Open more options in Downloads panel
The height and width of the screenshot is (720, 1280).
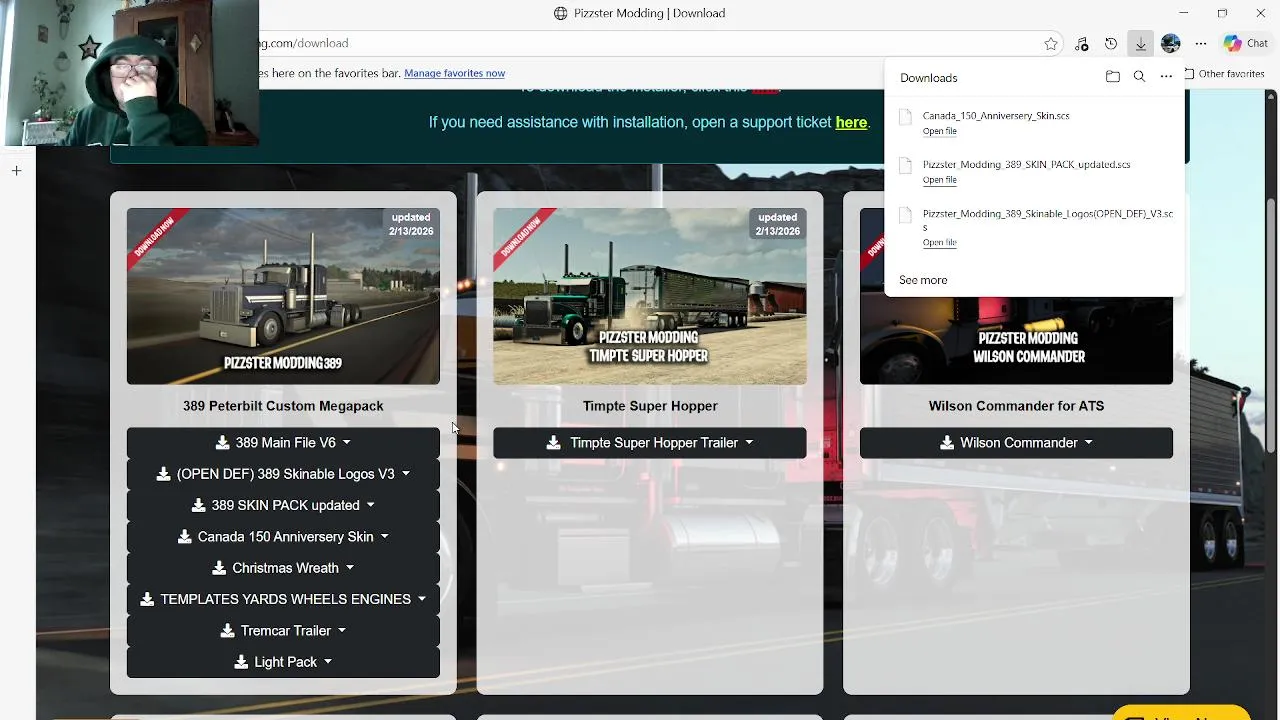tap(1166, 77)
